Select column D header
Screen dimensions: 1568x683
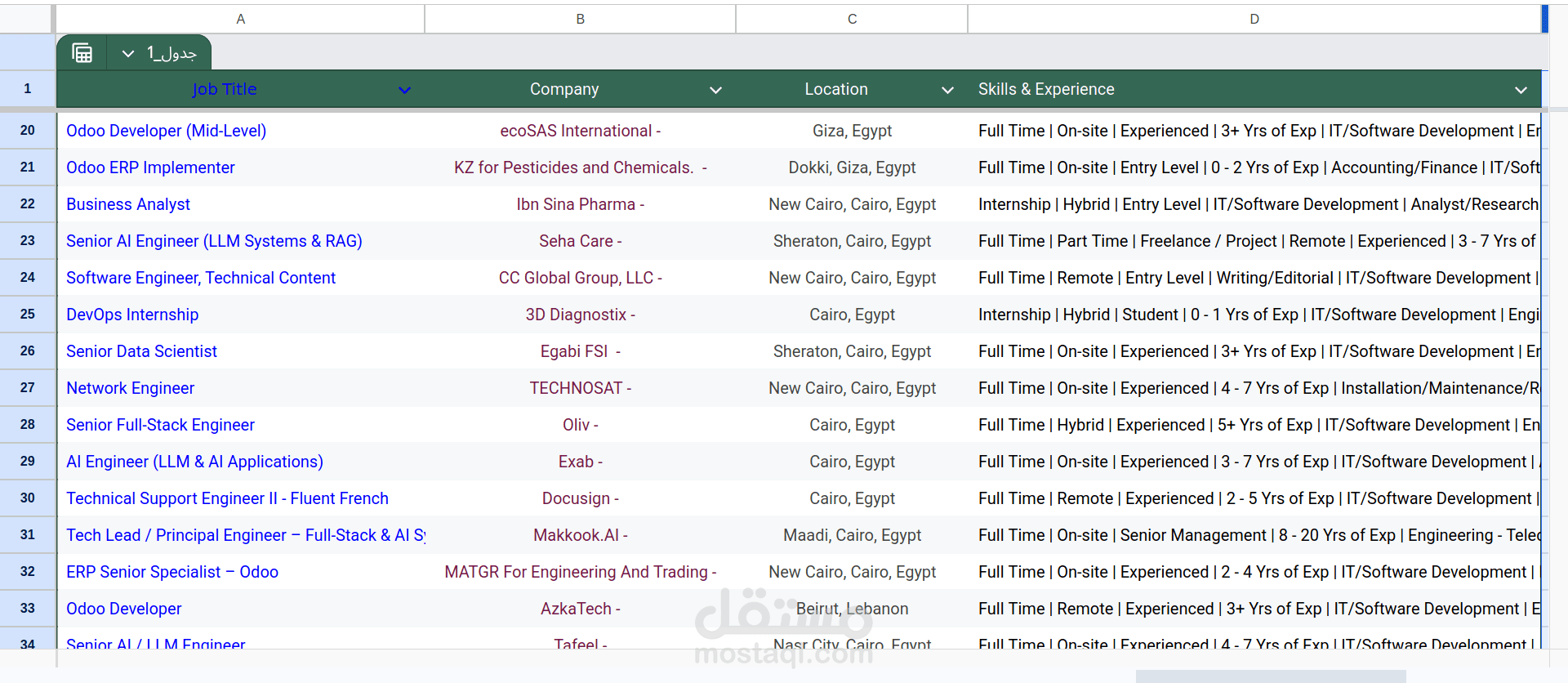1254,19
